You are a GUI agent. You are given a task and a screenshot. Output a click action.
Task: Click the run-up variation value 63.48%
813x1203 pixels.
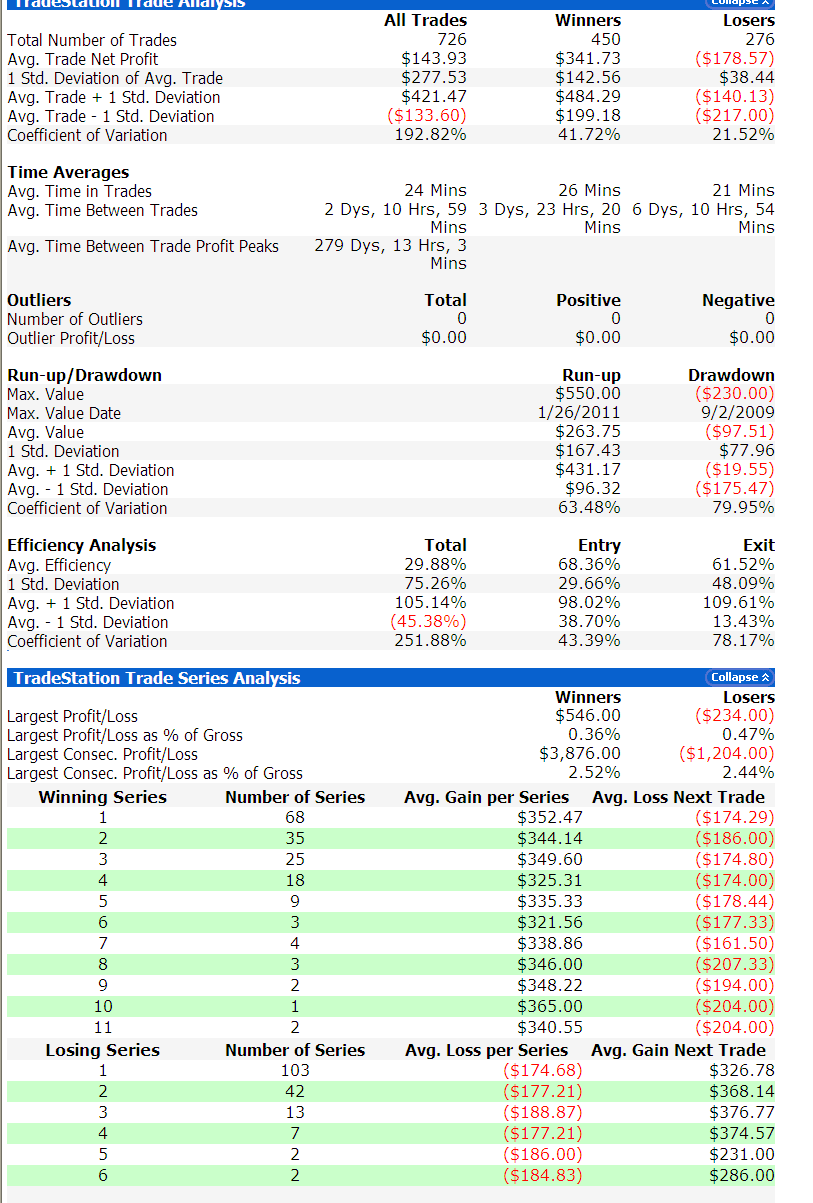(589, 508)
